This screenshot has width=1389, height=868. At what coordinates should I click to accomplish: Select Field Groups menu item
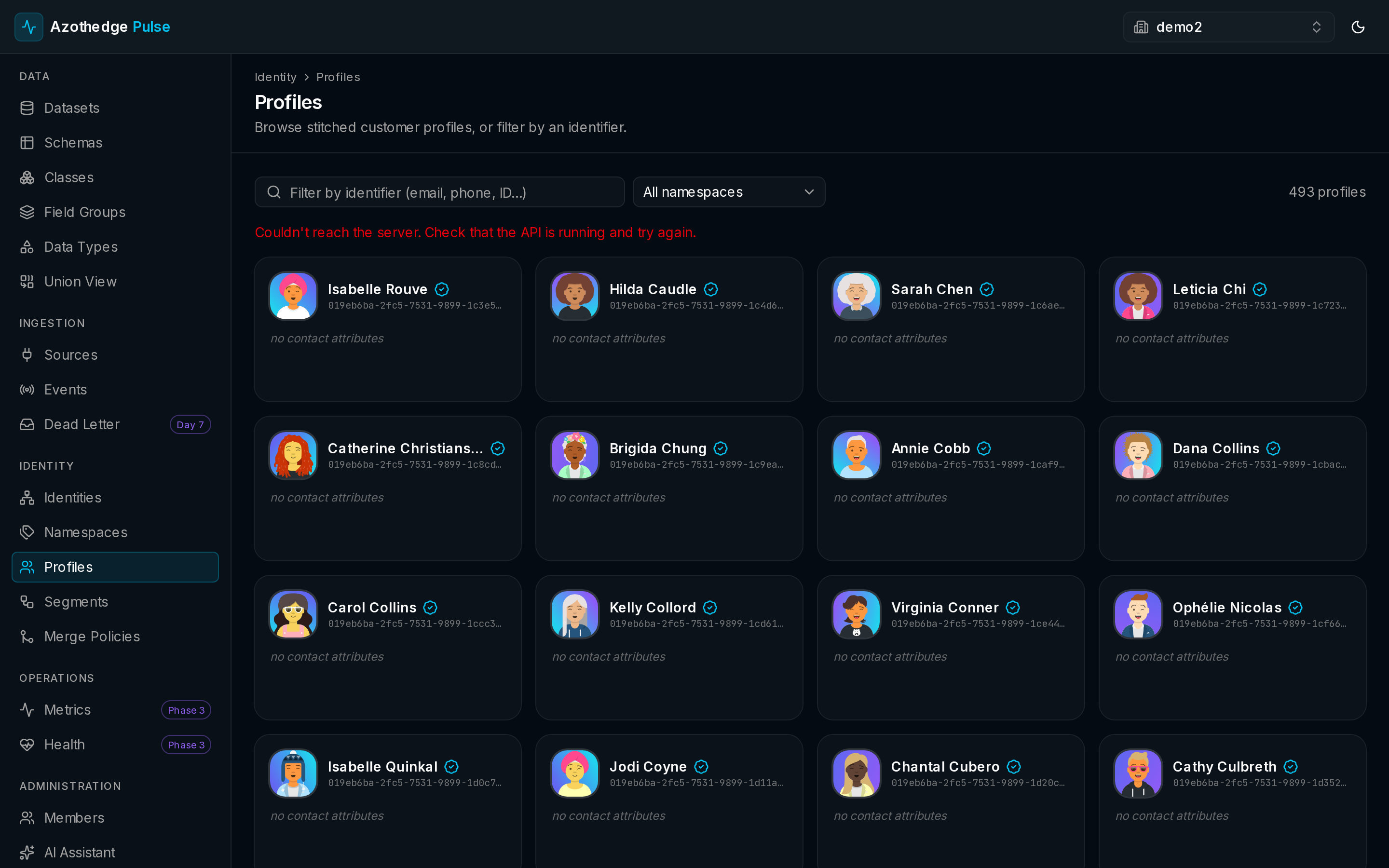click(x=115, y=212)
